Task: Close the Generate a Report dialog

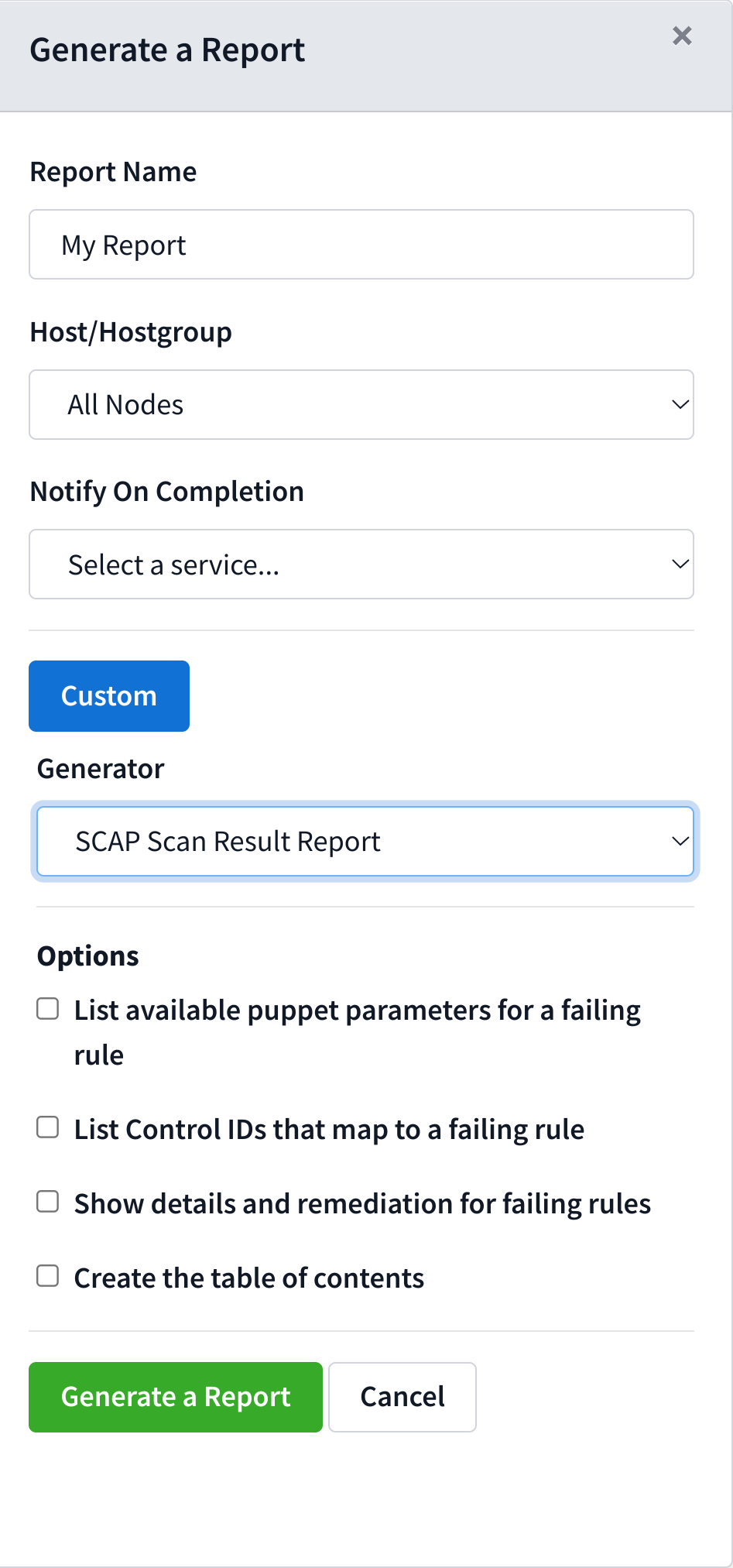Action: [682, 36]
